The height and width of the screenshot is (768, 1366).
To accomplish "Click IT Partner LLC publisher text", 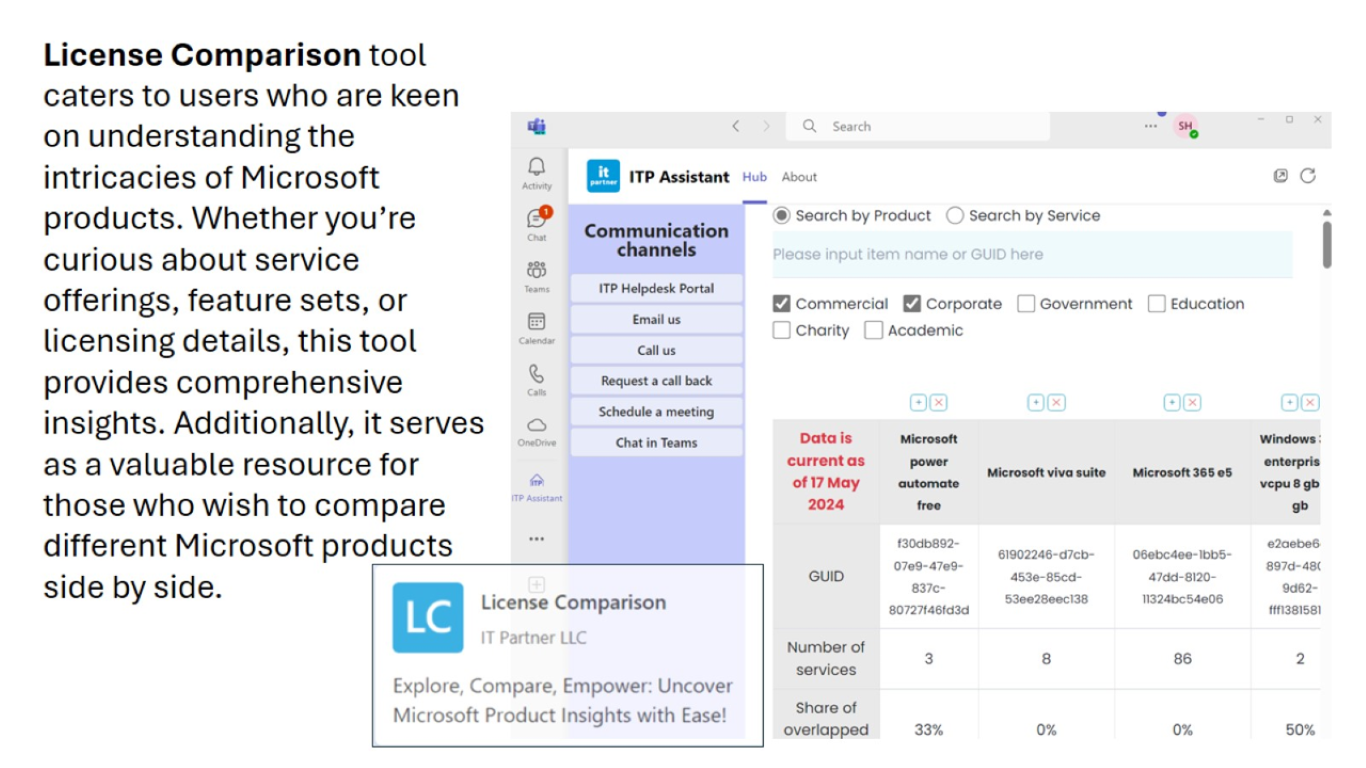I will 534,637.
